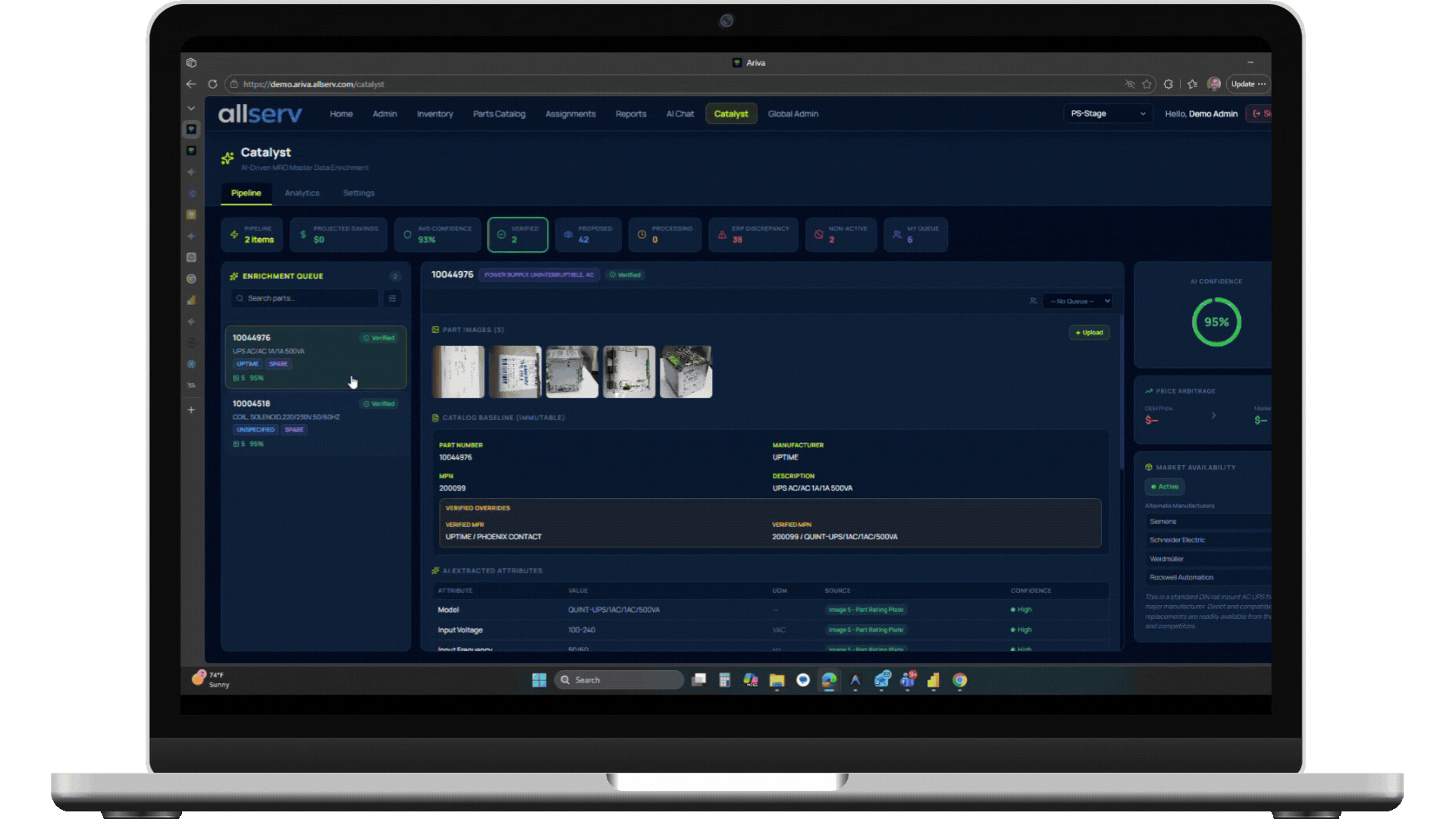1456x819 pixels.
Task: Expand the Price Arbitrage chevron arrow
Action: click(1213, 416)
